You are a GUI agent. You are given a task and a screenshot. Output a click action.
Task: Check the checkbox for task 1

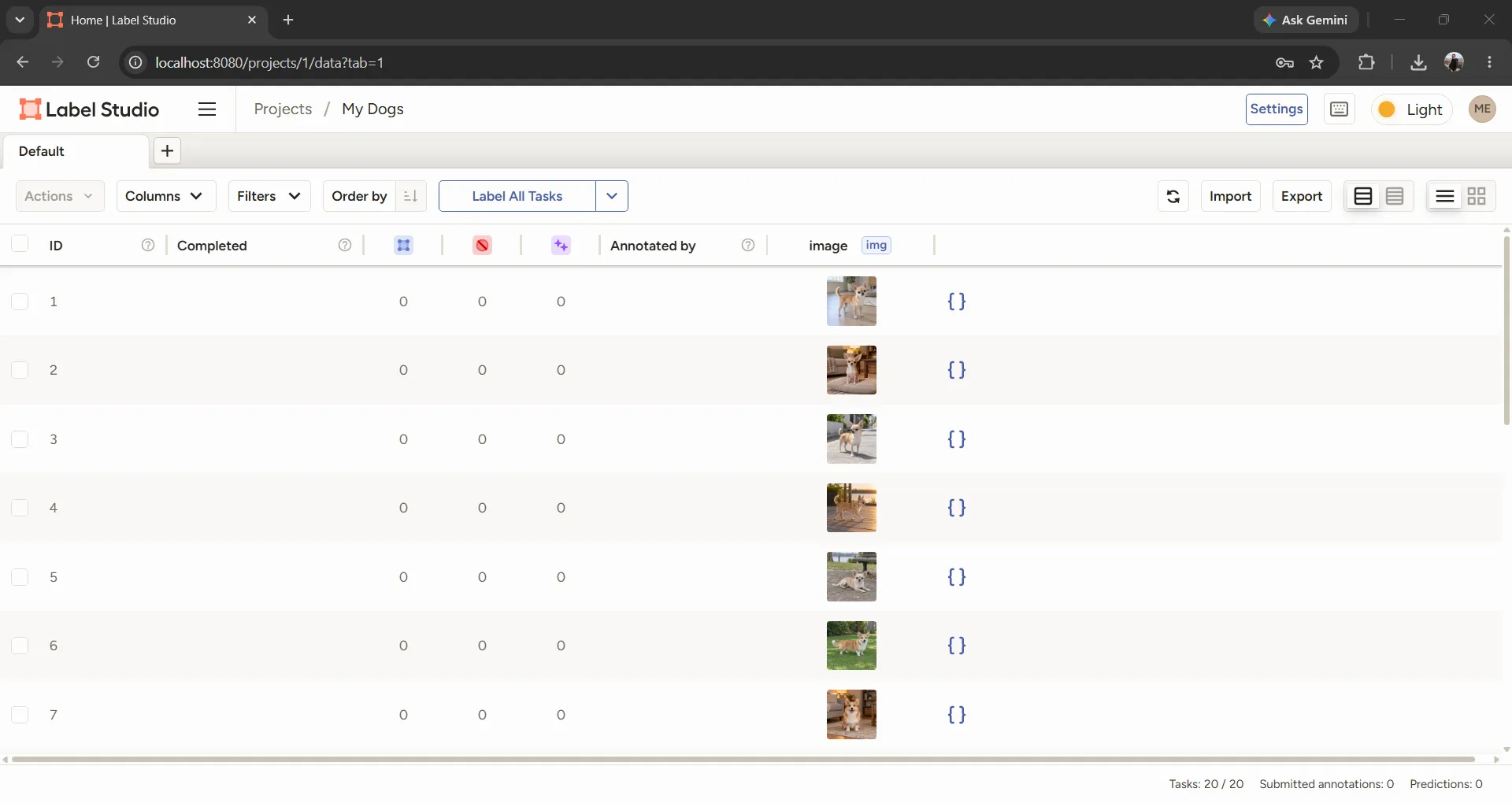click(20, 302)
